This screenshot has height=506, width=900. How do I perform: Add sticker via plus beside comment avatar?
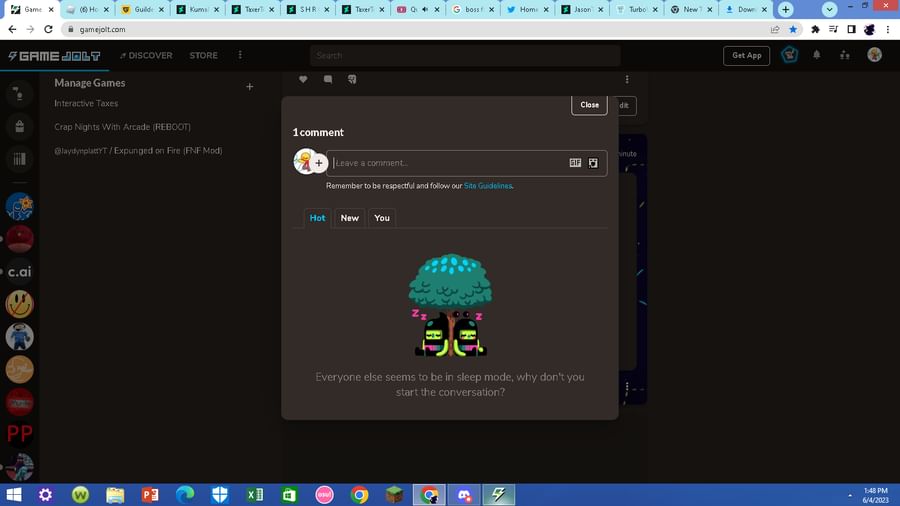click(319, 163)
